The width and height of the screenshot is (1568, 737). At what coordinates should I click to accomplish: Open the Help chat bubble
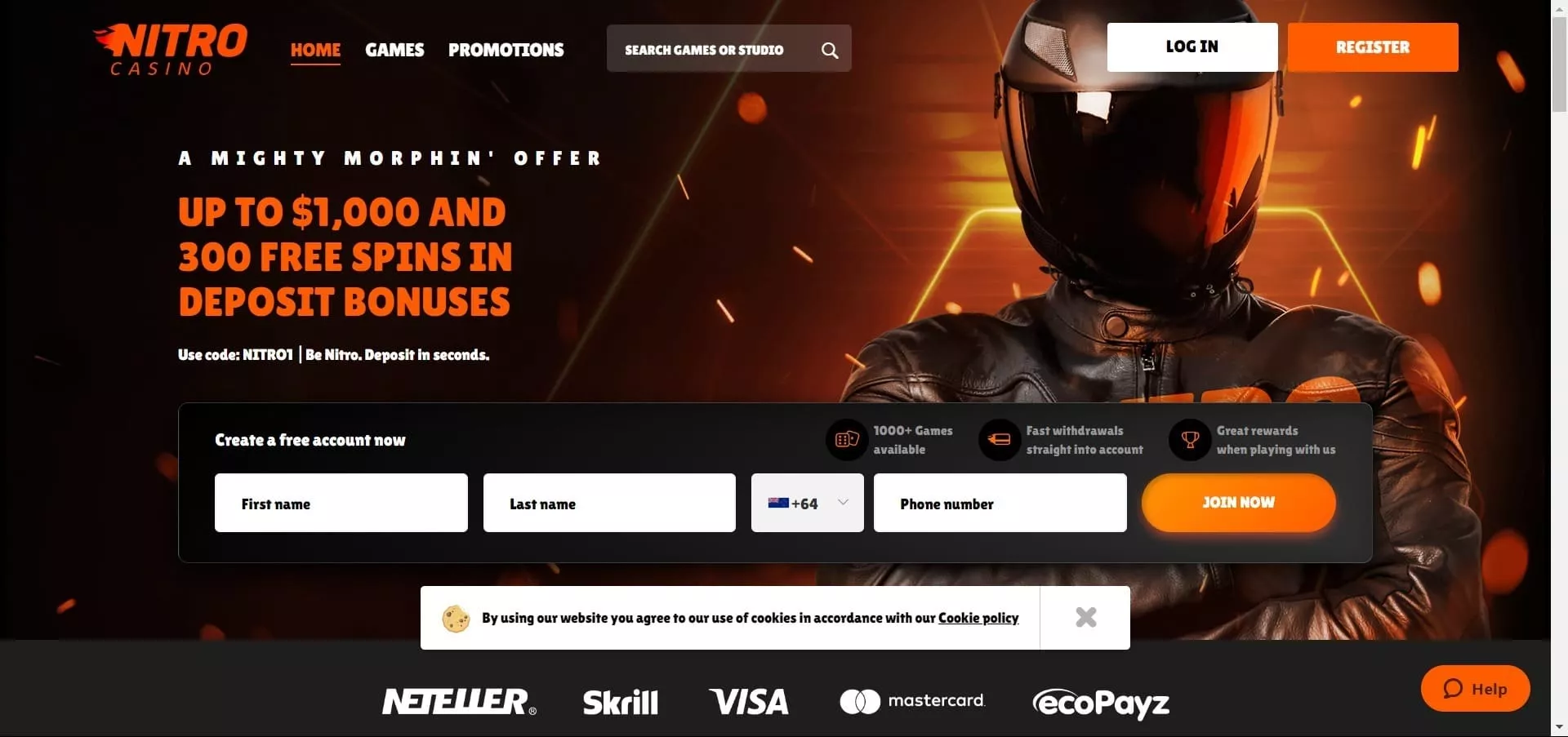(x=1475, y=689)
